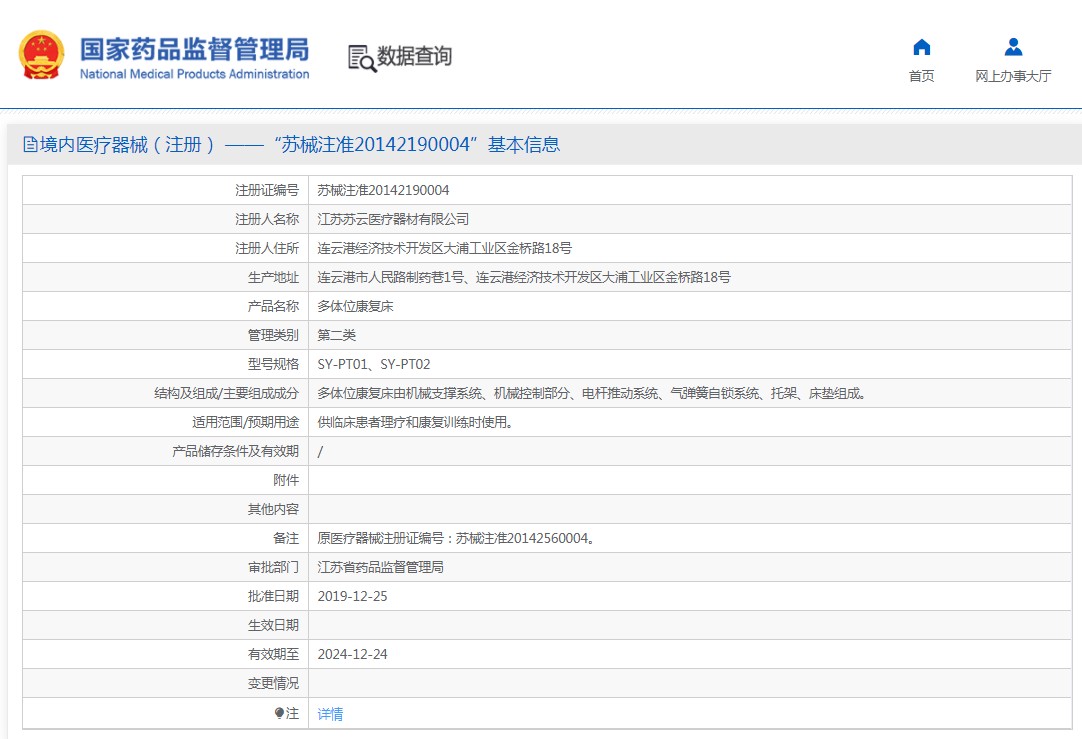Image resolution: width=1082 pixels, height=739 pixels.
Task: Click the 批准日期 row label
Action: pyautogui.click(x=273, y=595)
